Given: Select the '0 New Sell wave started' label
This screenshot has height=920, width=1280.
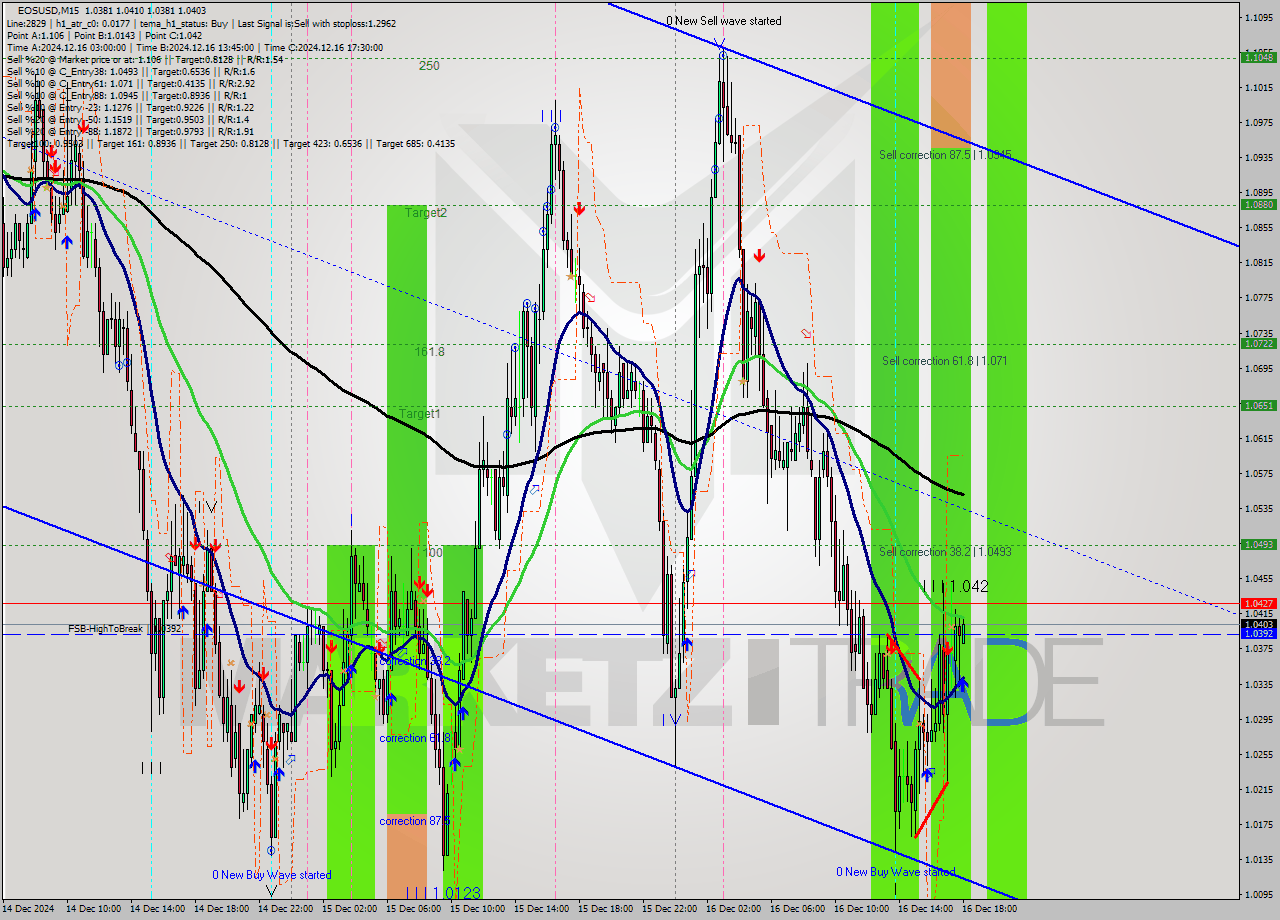Looking at the screenshot, I should pos(725,21).
